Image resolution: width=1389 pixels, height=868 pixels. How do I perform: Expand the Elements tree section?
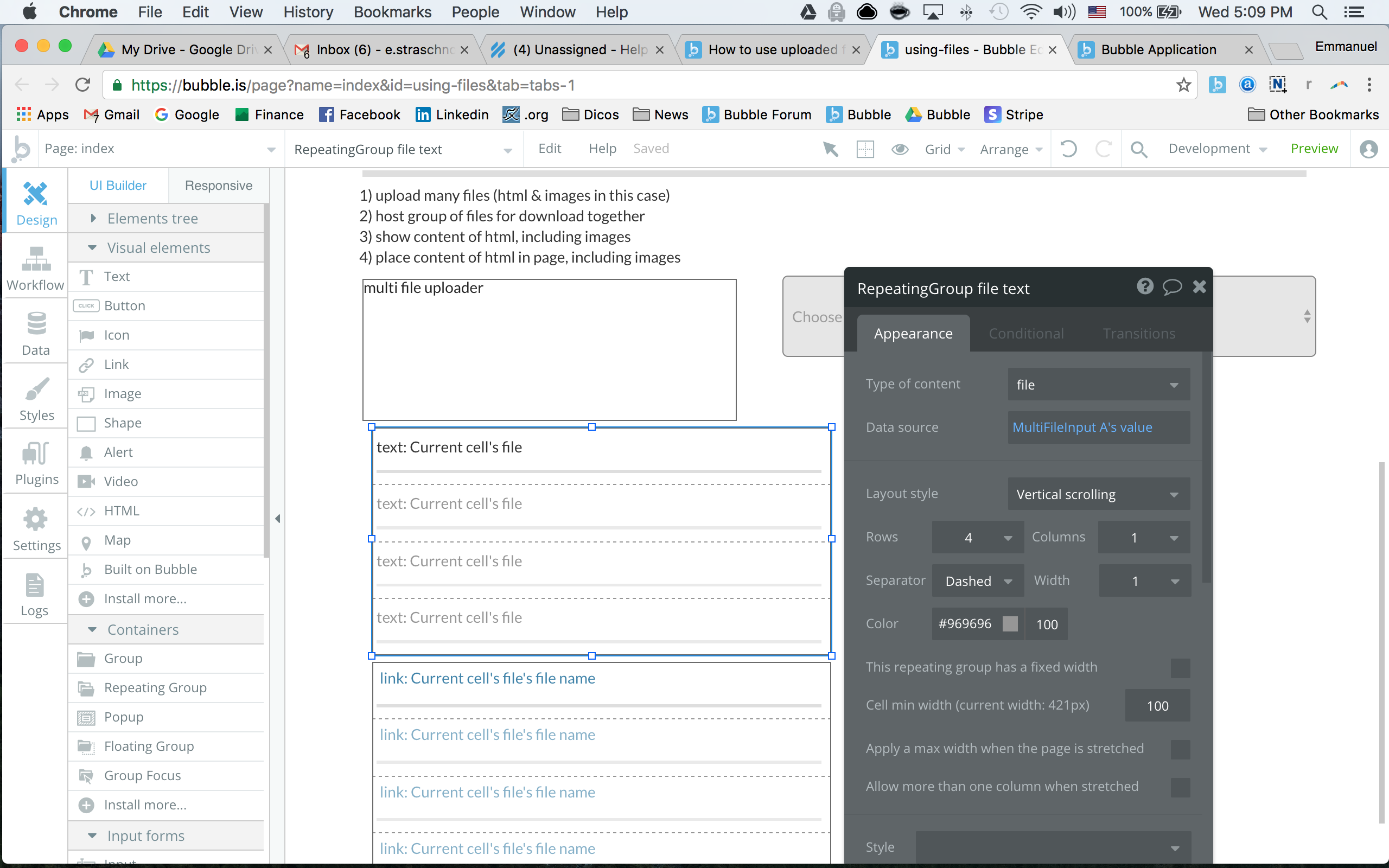152,219
